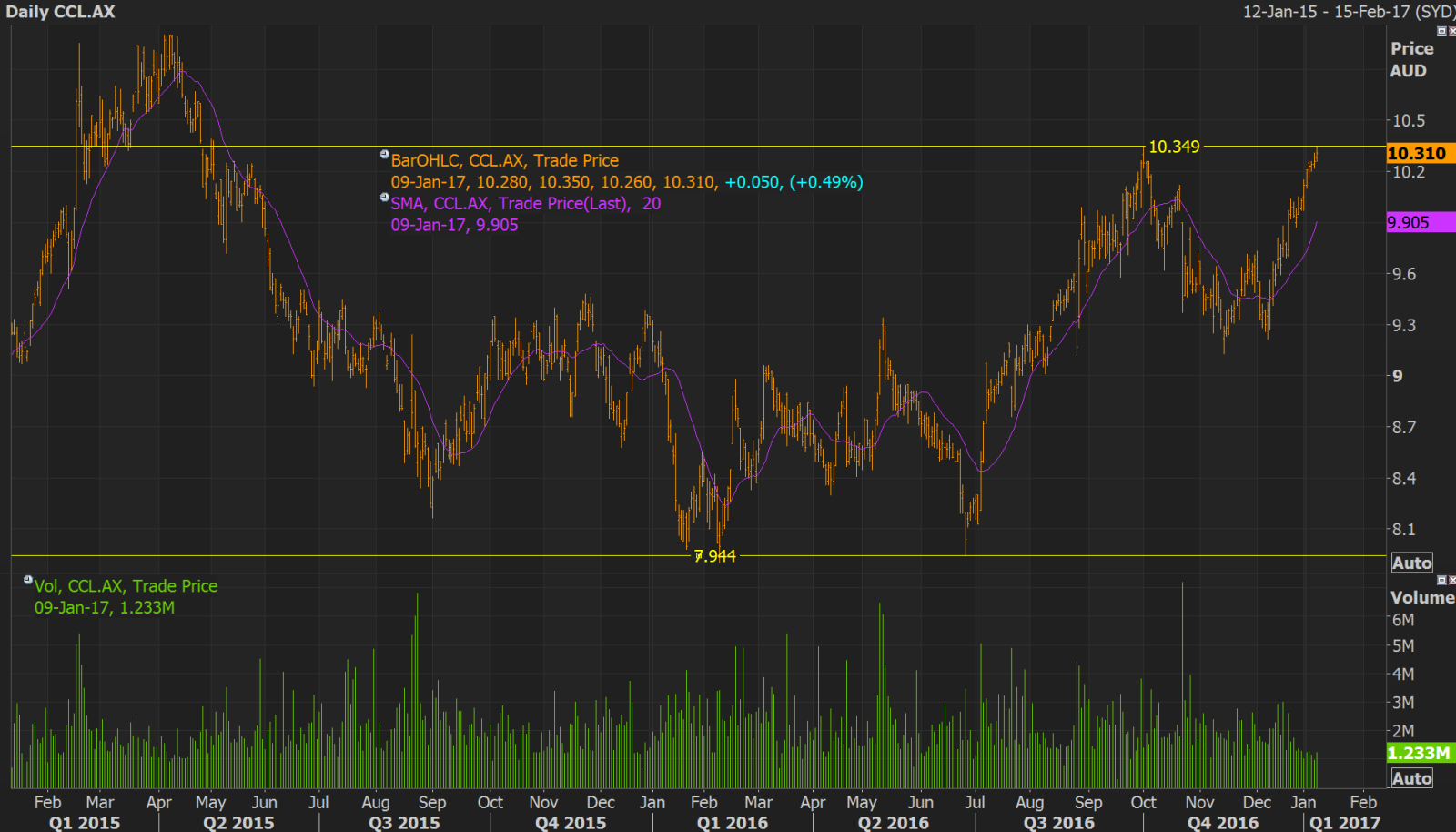Viewport: 1456px width, 832px height.
Task: Click the 1.233M volume value tag
Action: coord(1421,753)
